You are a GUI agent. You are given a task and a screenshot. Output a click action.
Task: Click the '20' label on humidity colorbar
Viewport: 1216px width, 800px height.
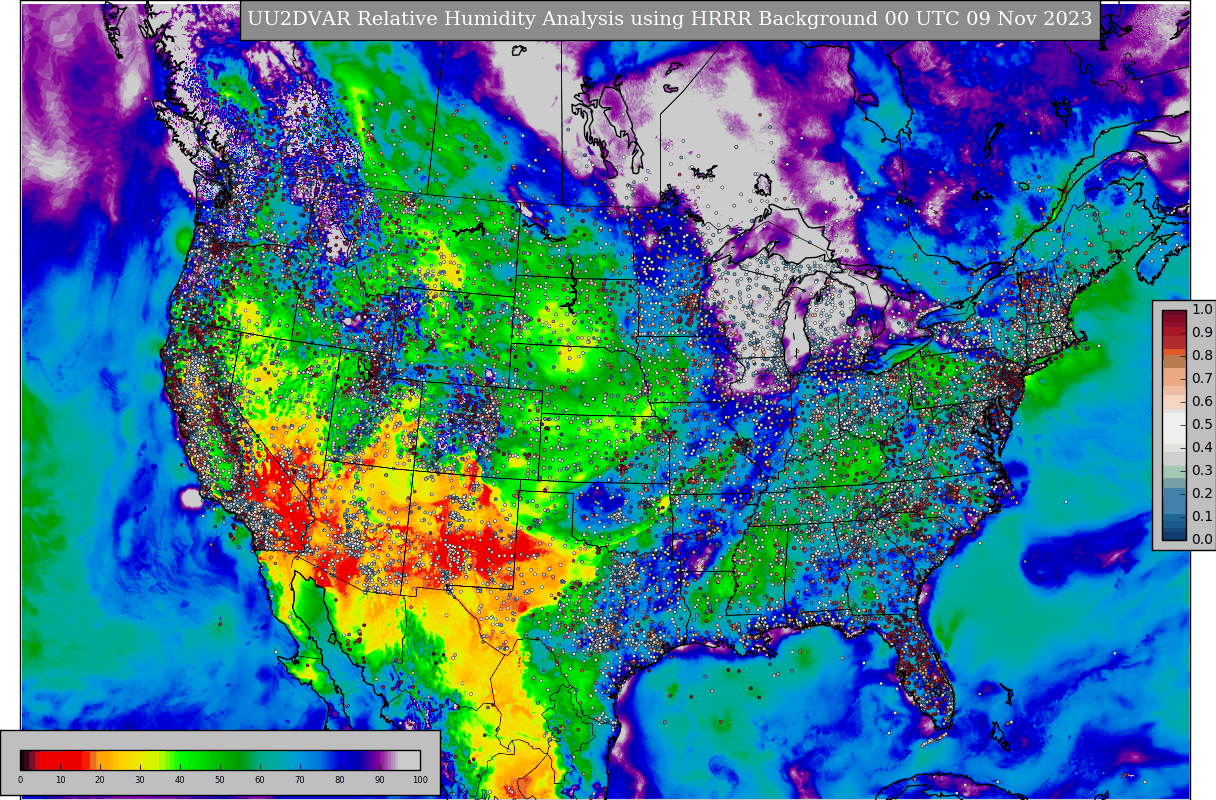click(x=100, y=780)
